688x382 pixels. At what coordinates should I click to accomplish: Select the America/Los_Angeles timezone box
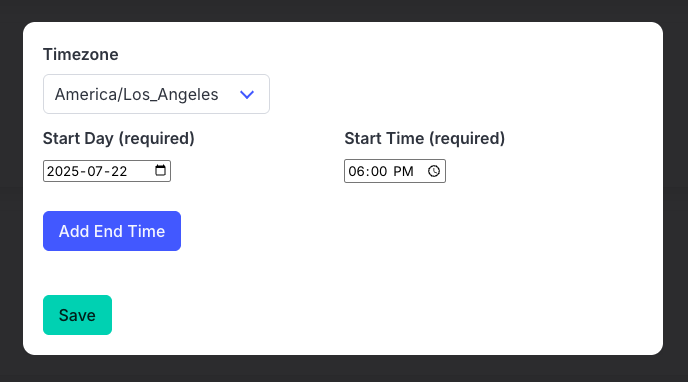pyautogui.click(x=156, y=94)
